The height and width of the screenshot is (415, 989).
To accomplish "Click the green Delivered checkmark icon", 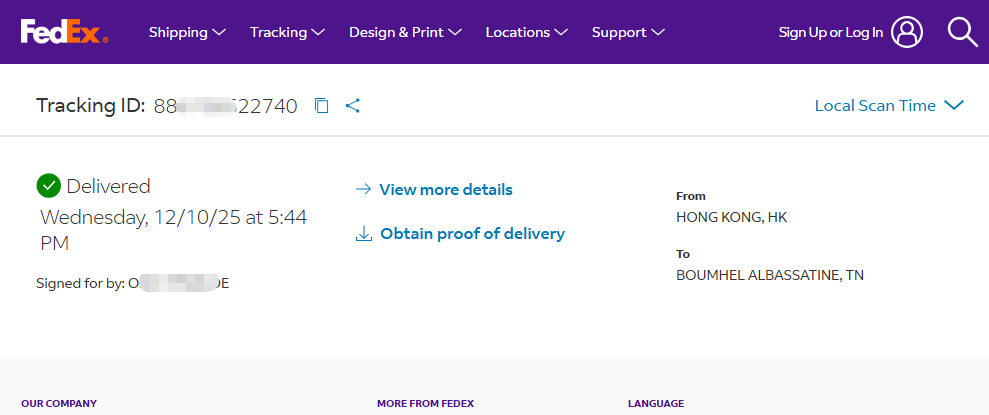I will point(48,186).
